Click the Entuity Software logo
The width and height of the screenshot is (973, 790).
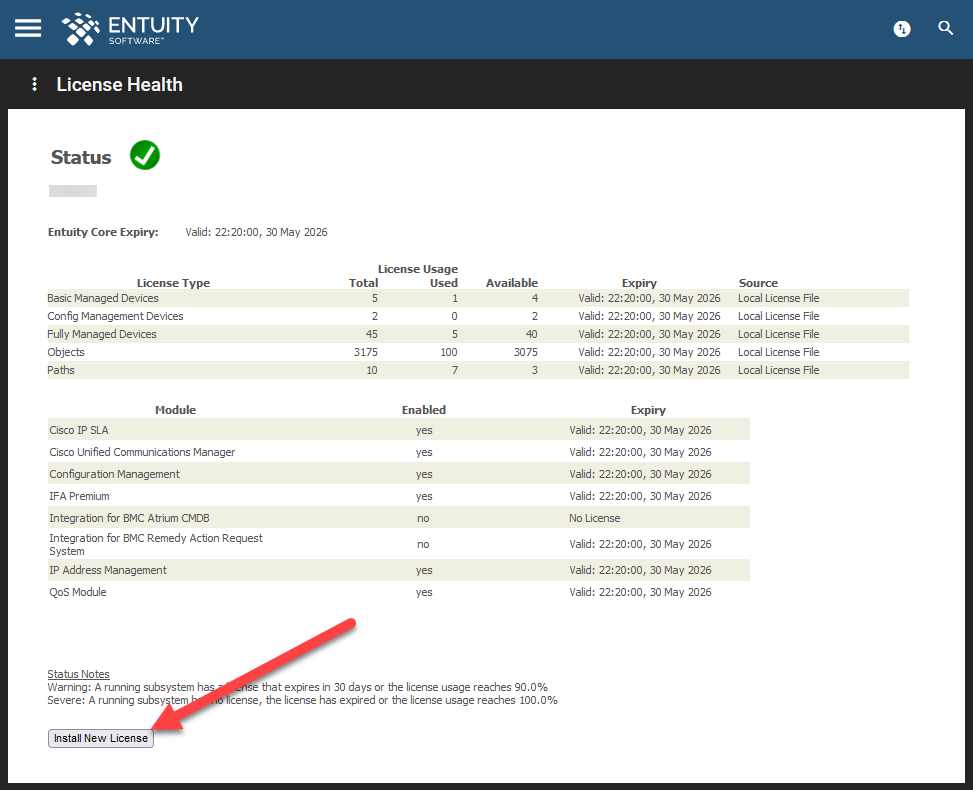tap(130, 29)
